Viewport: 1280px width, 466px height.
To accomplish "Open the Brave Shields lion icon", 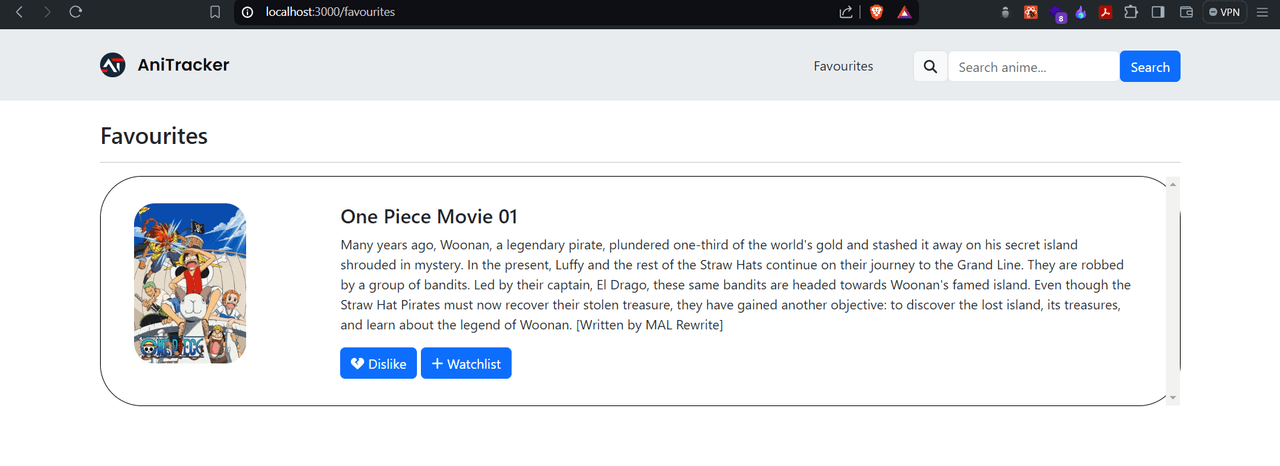I will (x=876, y=12).
